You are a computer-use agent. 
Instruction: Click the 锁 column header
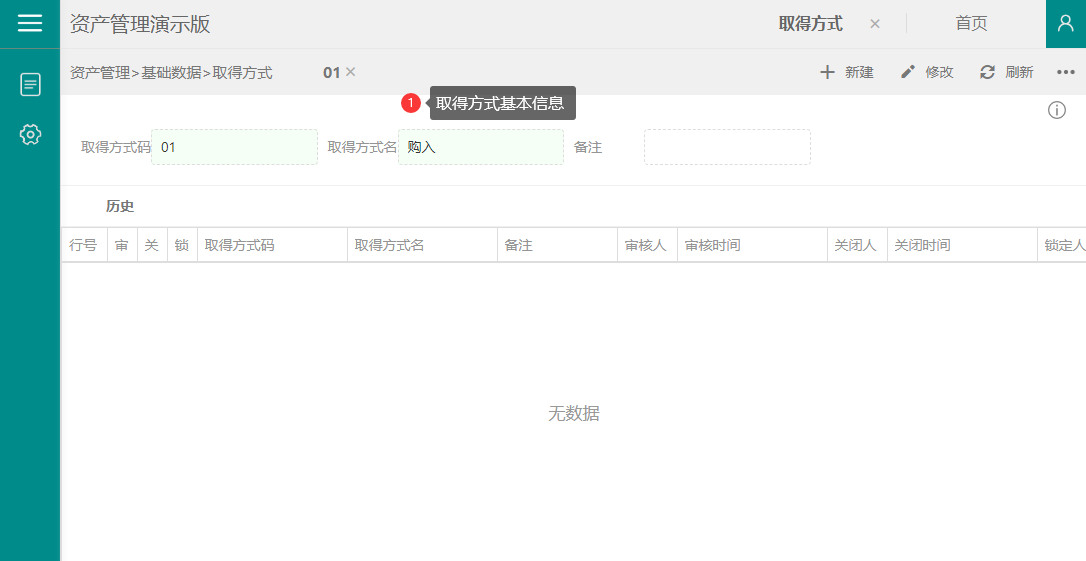point(182,245)
